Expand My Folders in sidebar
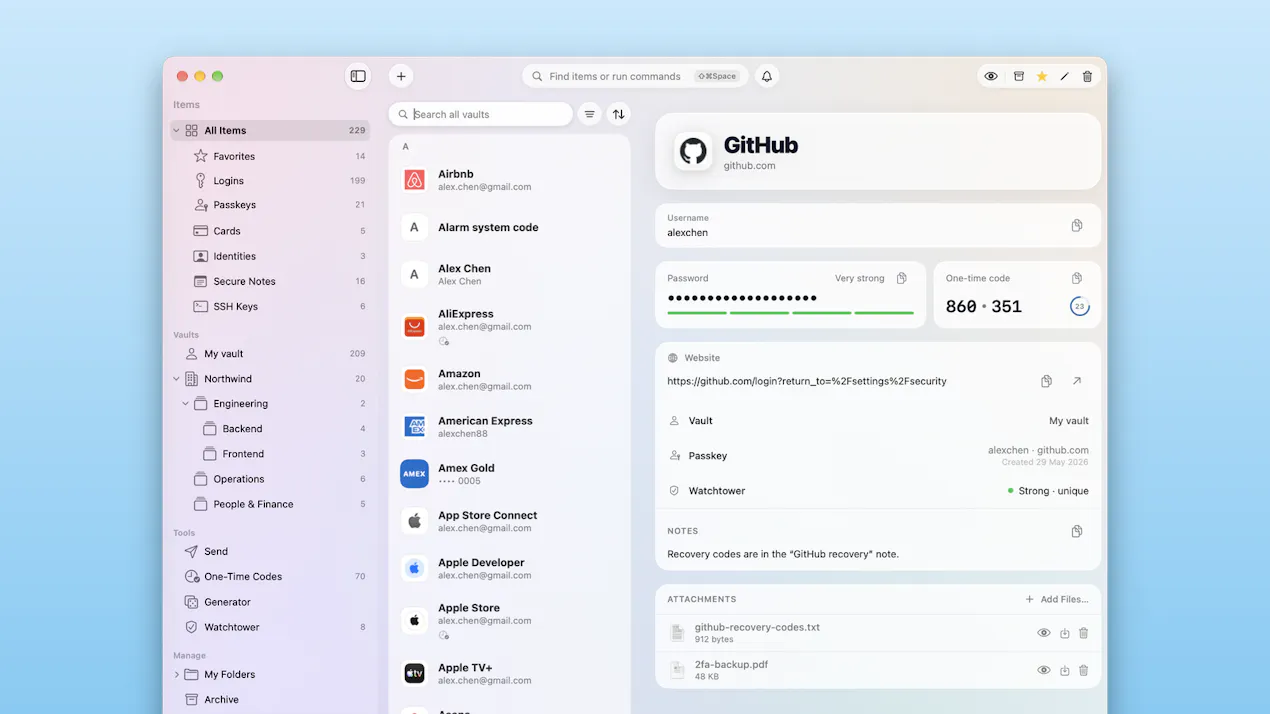Image resolution: width=1270 pixels, height=714 pixels. pos(176,675)
